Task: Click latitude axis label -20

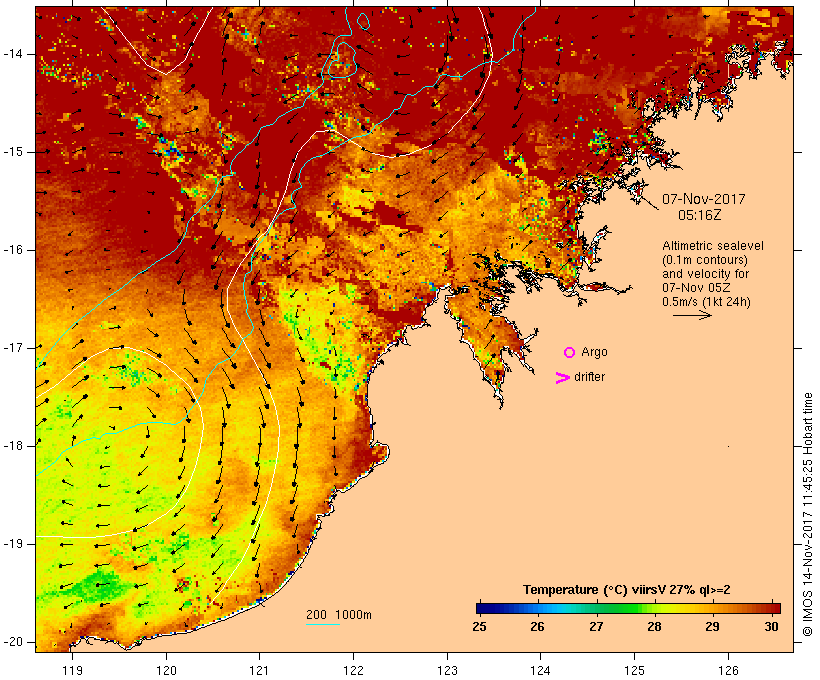Action: (13, 642)
